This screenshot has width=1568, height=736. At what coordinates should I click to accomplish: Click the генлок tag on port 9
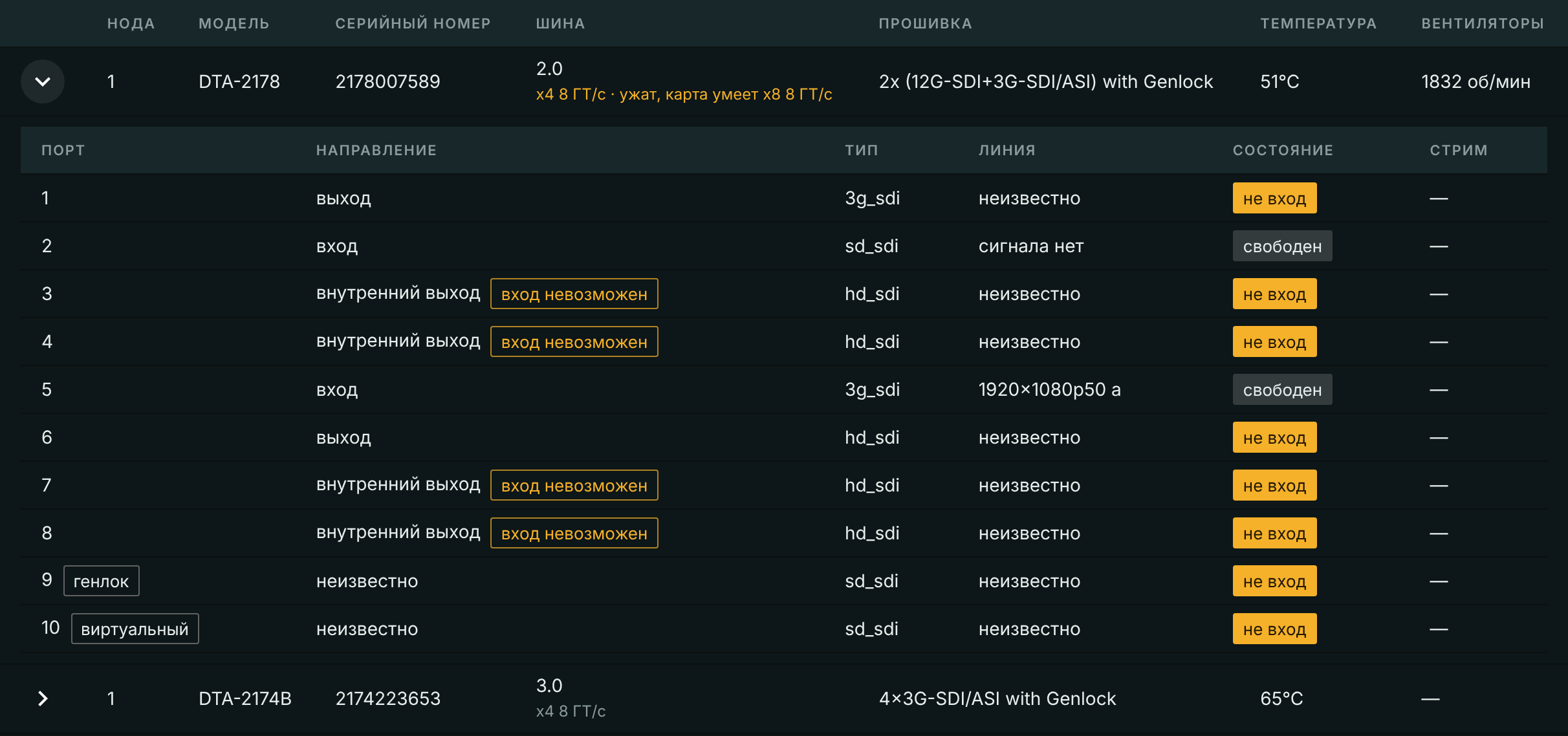click(101, 581)
